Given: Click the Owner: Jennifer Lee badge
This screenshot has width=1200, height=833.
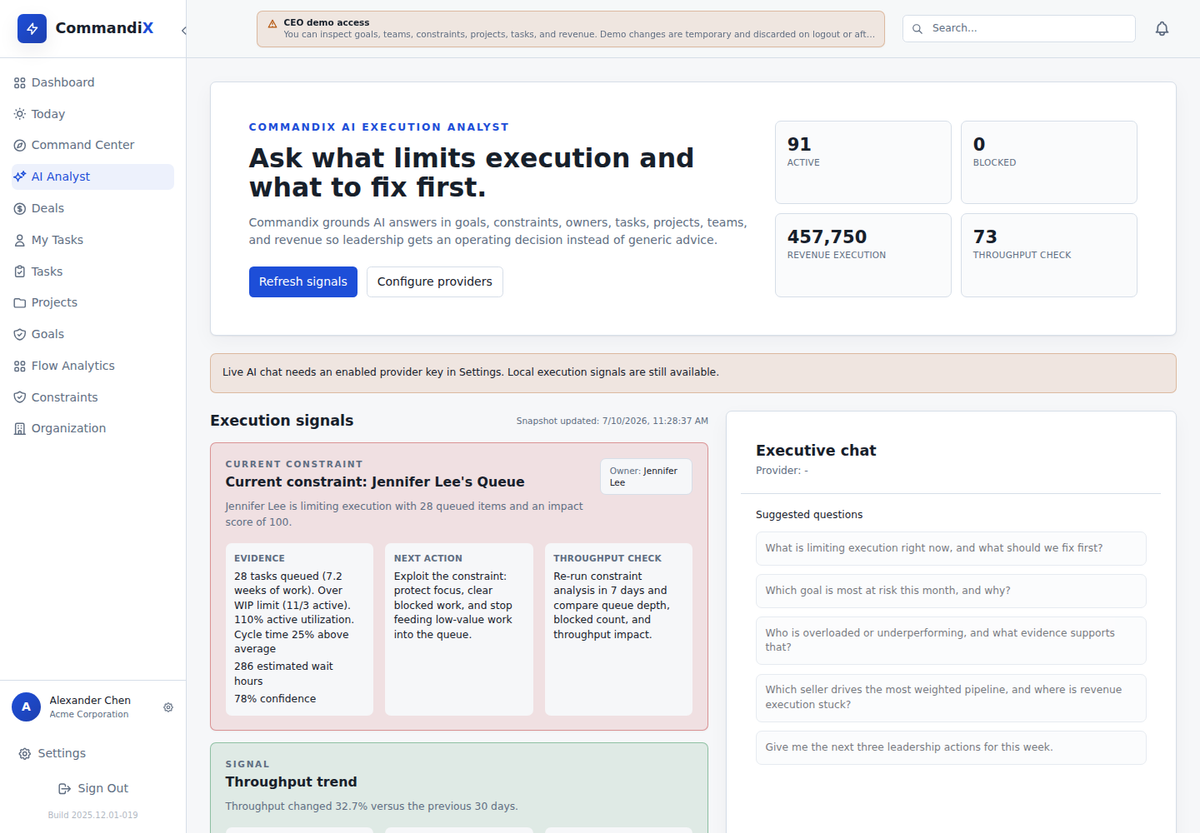Looking at the screenshot, I should tap(646, 476).
